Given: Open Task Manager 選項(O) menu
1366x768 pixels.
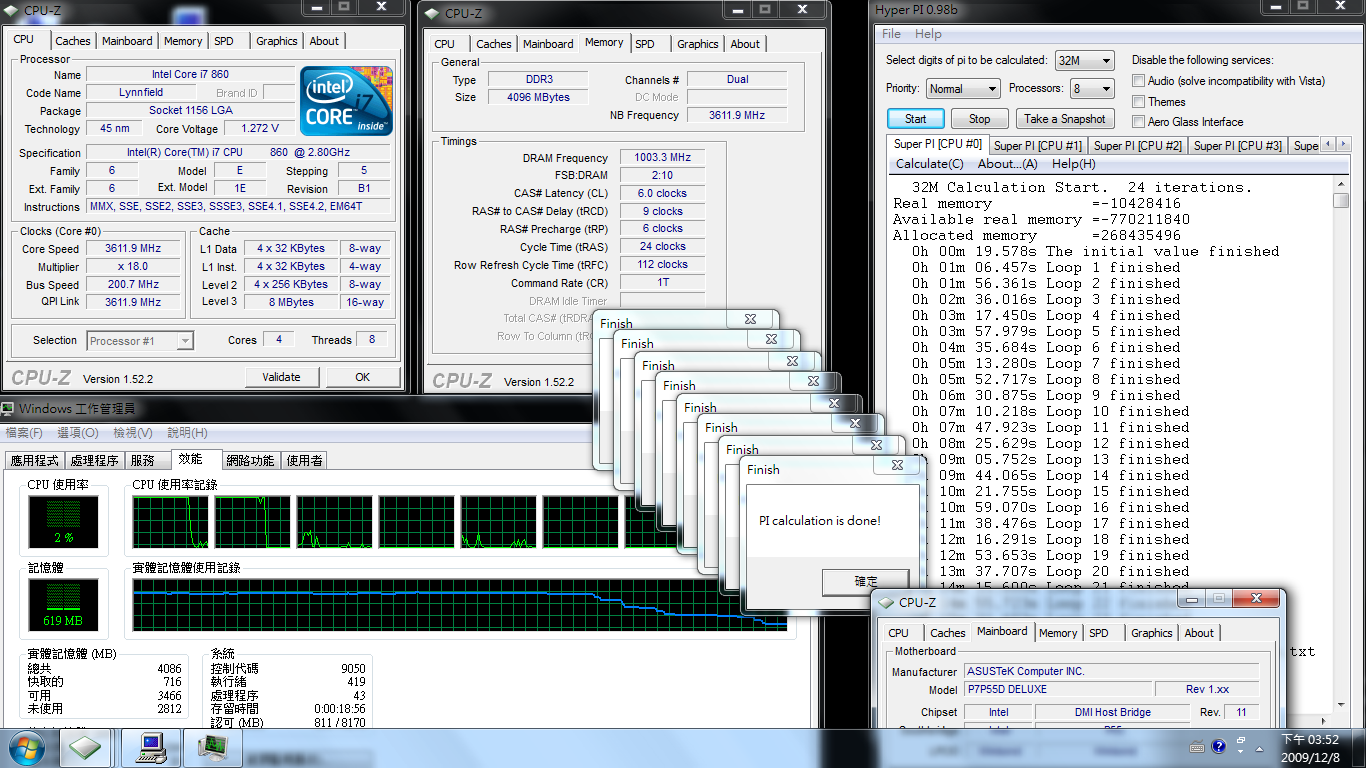Looking at the screenshot, I should [78, 433].
